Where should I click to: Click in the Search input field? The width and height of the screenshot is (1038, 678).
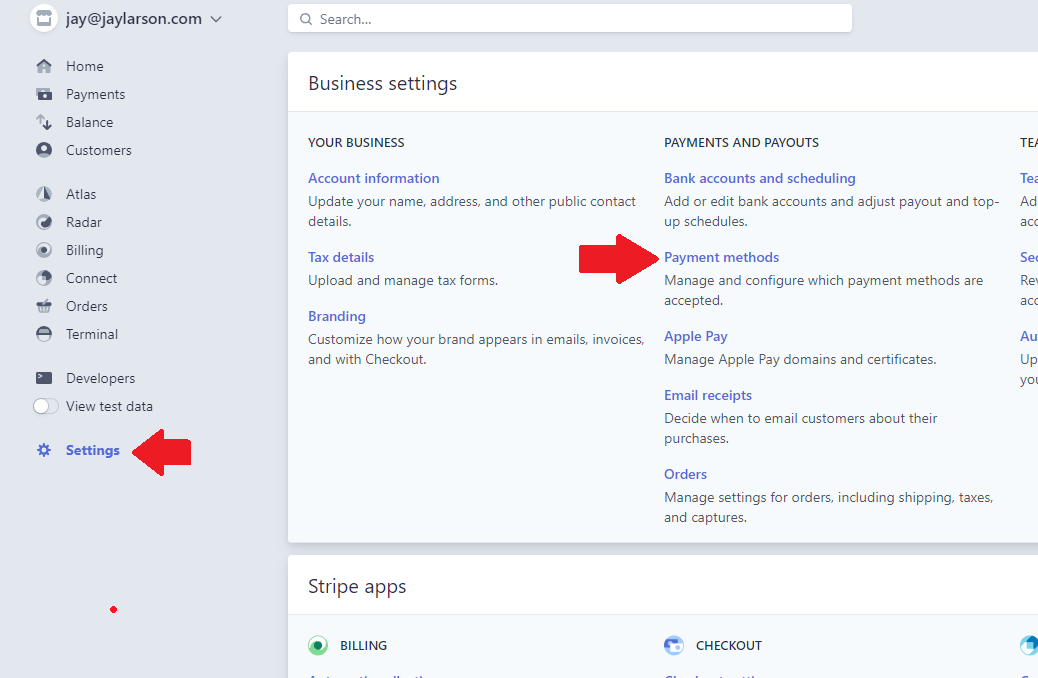click(570, 19)
